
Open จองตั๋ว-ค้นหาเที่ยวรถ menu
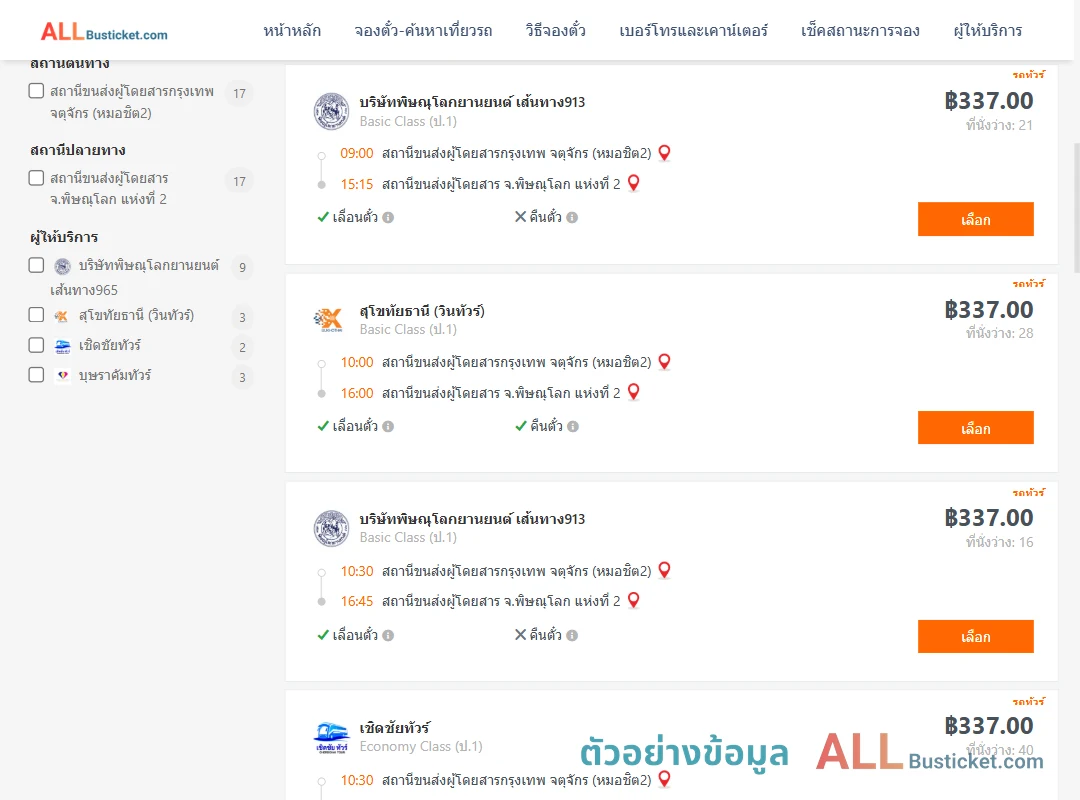(x=423, y=31)
